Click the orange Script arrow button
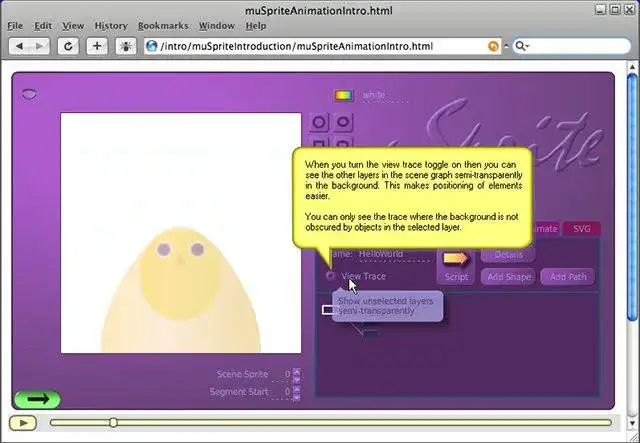This screenshot has width=640, height=443. tap(456, 265)
